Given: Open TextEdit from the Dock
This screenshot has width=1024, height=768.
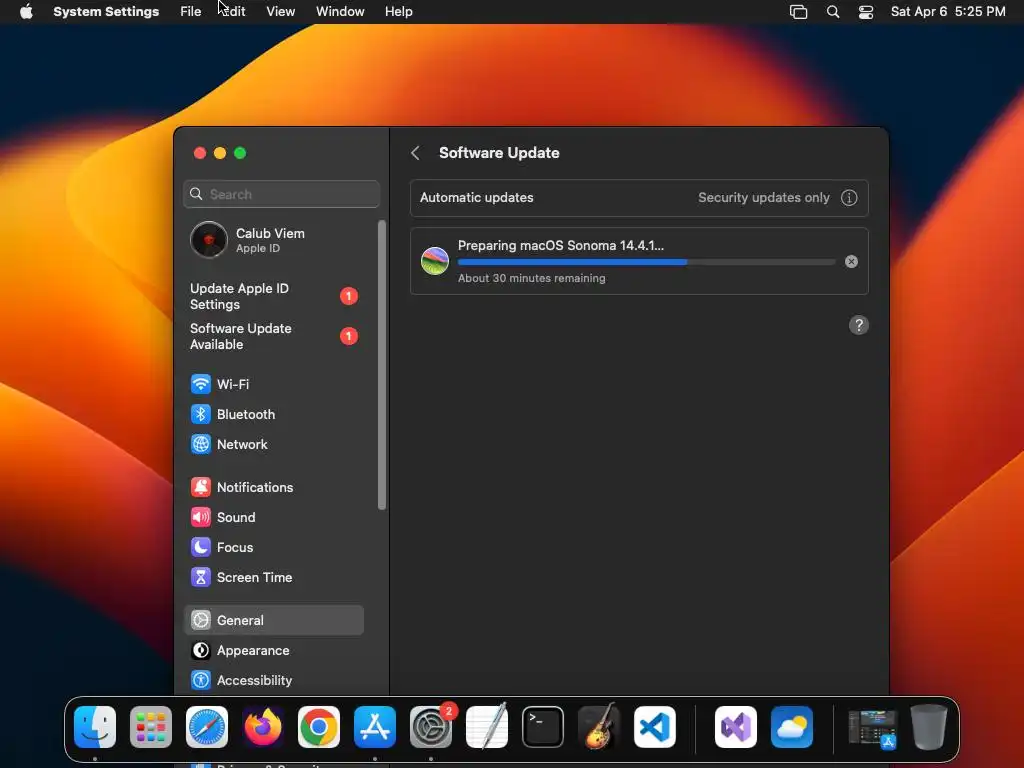Looking at the screenshot, I should (x=487, y=727).
